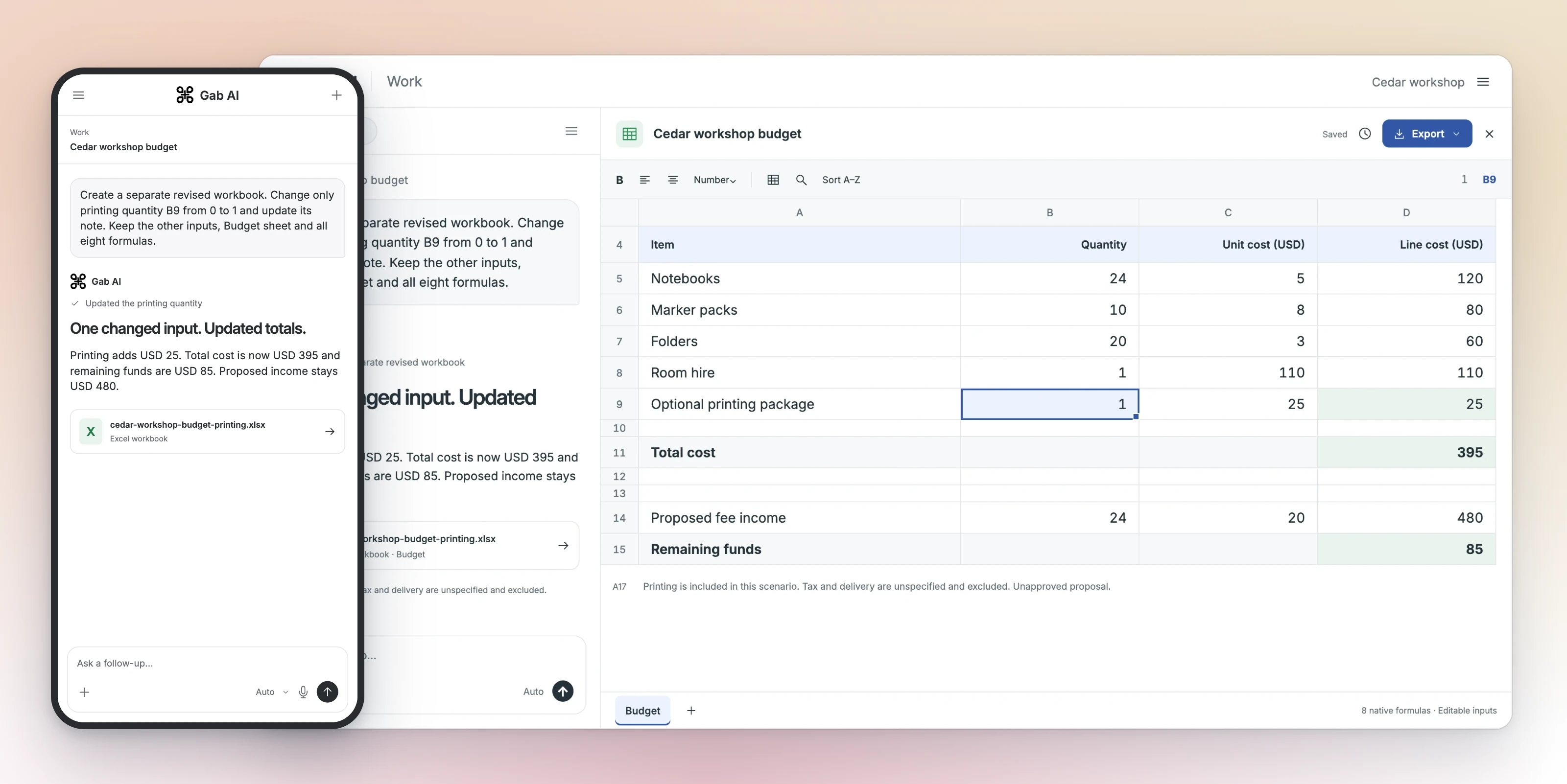1567x784 pixels.
Task: Open the Cedar workshop menu icon at top right
Action: [x=1483, y=82]
